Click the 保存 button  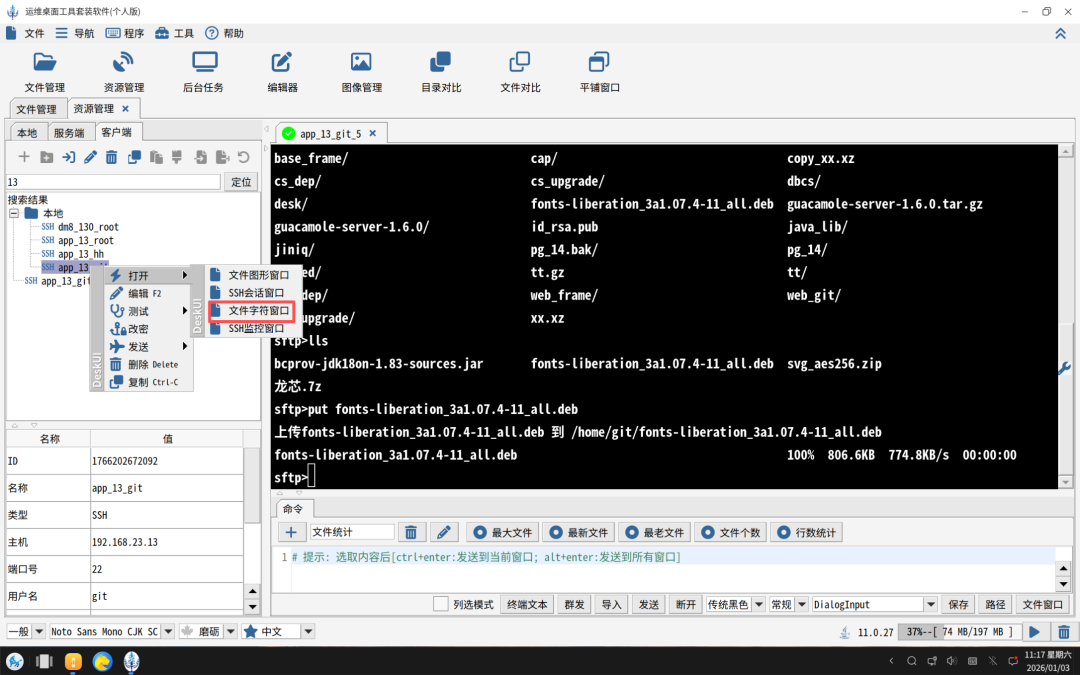tap(958, 605)
